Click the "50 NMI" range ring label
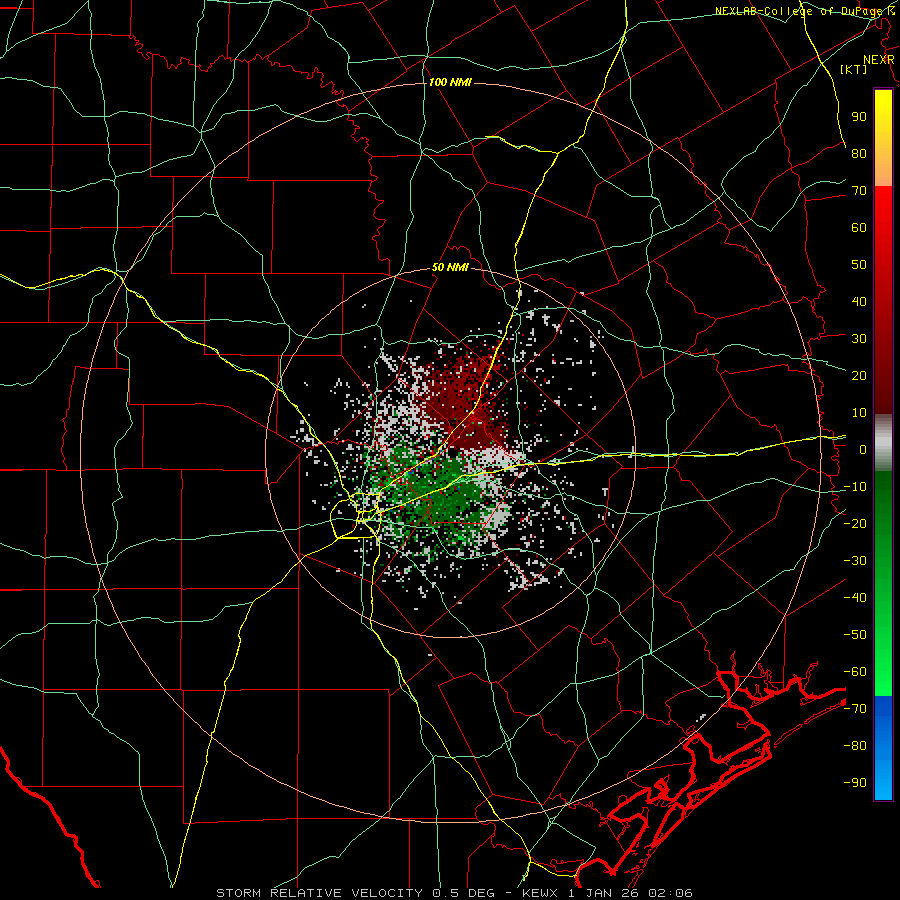The width and height of the screenshot is (900, 900). (x=450, y=267)
